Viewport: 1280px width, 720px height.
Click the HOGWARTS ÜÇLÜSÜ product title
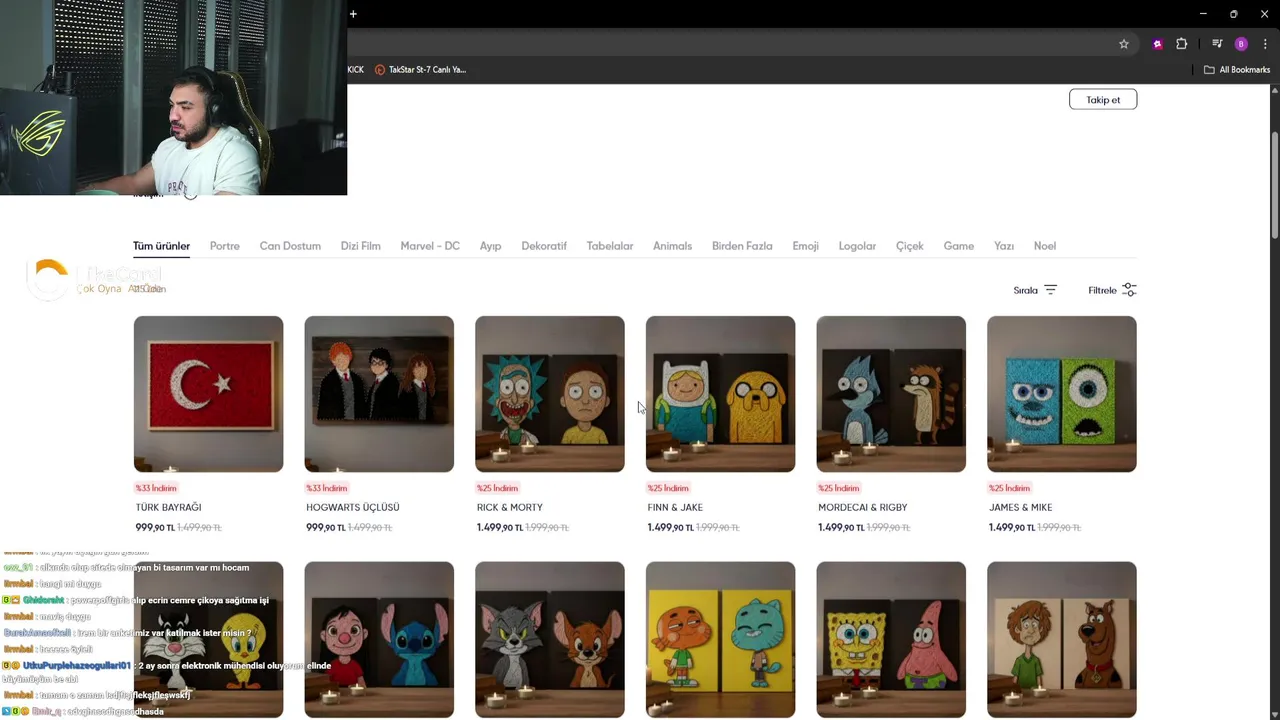click(352, 508)
